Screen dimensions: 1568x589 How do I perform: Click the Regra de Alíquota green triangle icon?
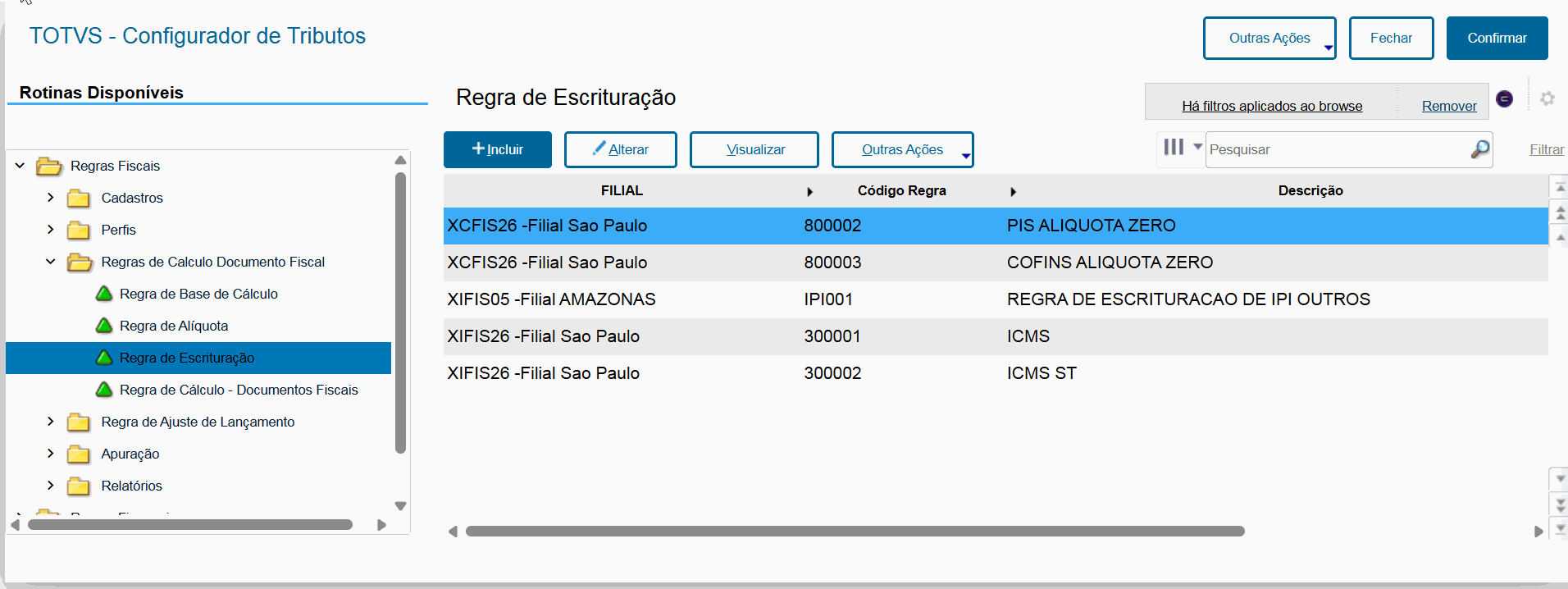click(104, 326)
